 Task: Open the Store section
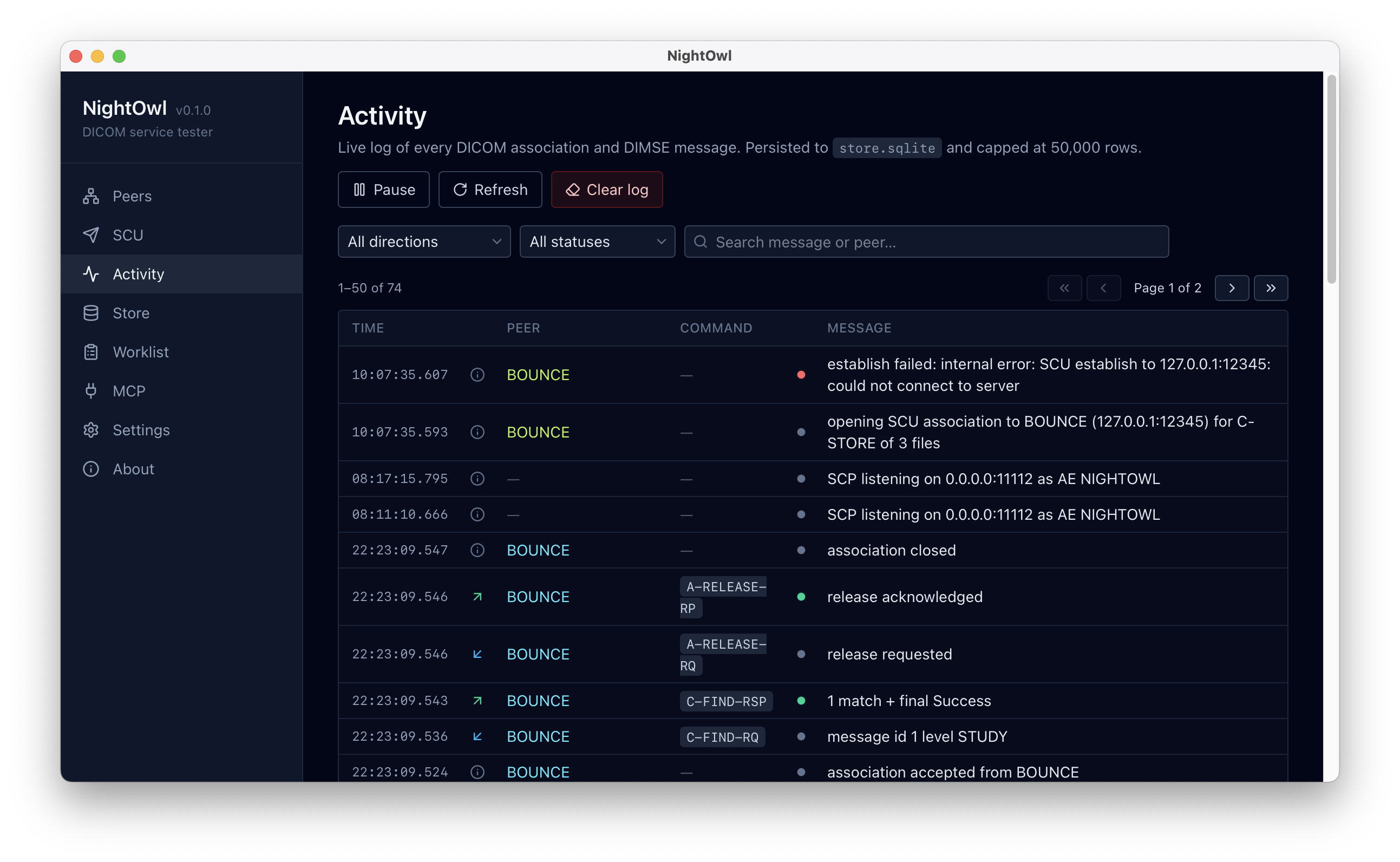[181, 313]
